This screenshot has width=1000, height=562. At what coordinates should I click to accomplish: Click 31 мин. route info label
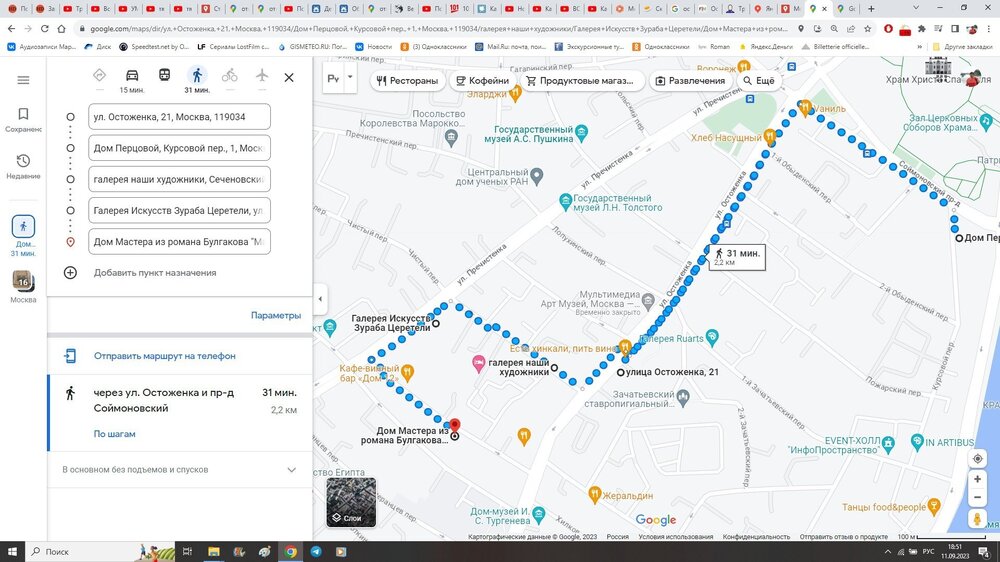tap(737, 257)
